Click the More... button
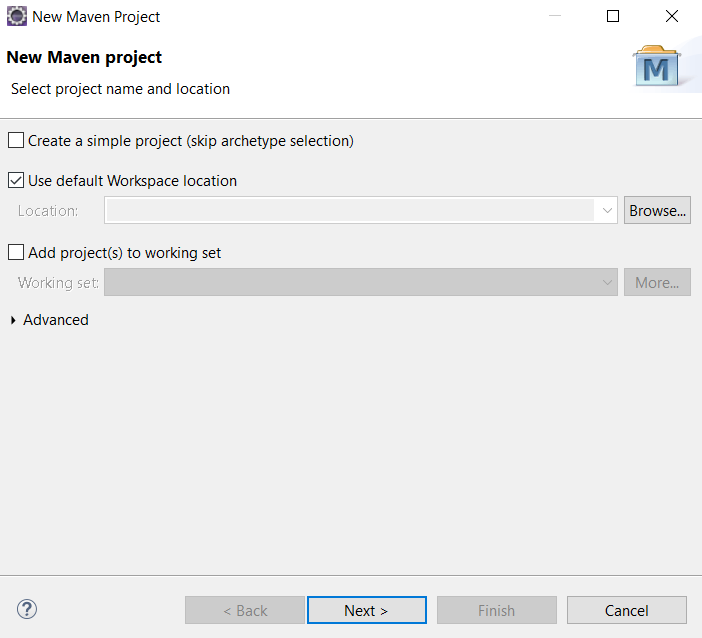Screen dimensions: 702x638 point(657,282)
